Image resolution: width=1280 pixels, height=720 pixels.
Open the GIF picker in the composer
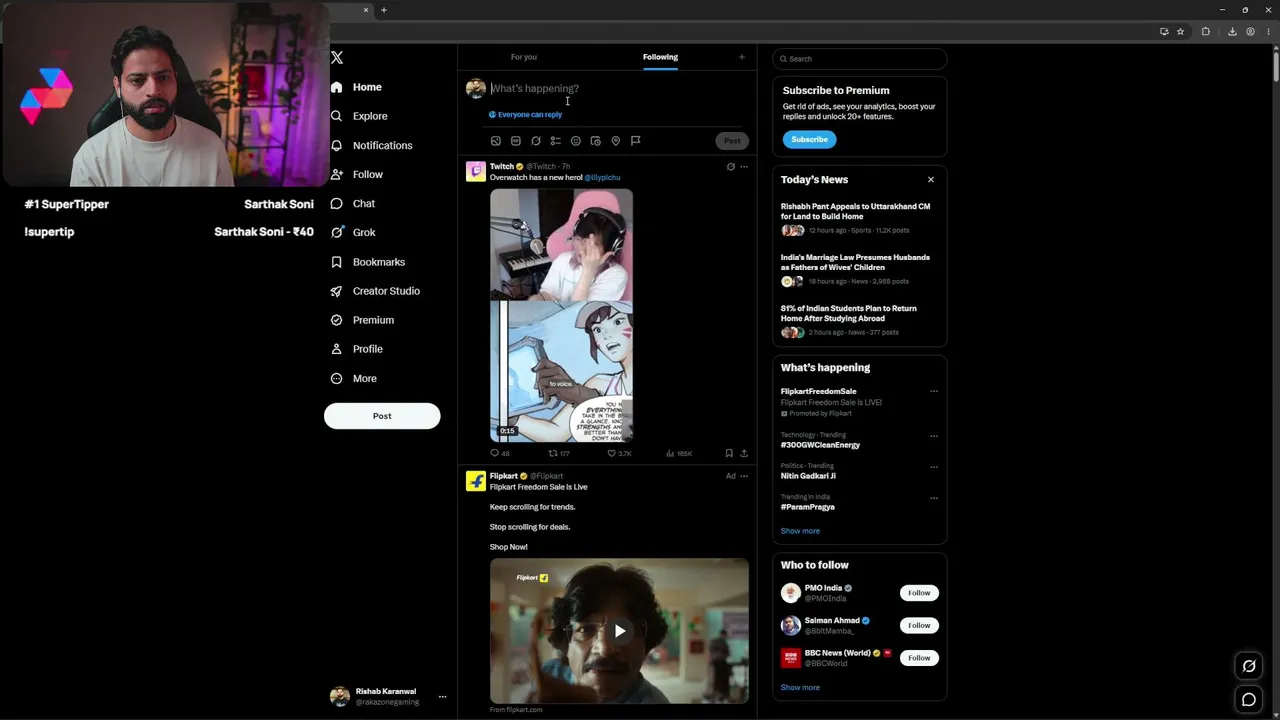pyautogui.click(x=515, y=141)
